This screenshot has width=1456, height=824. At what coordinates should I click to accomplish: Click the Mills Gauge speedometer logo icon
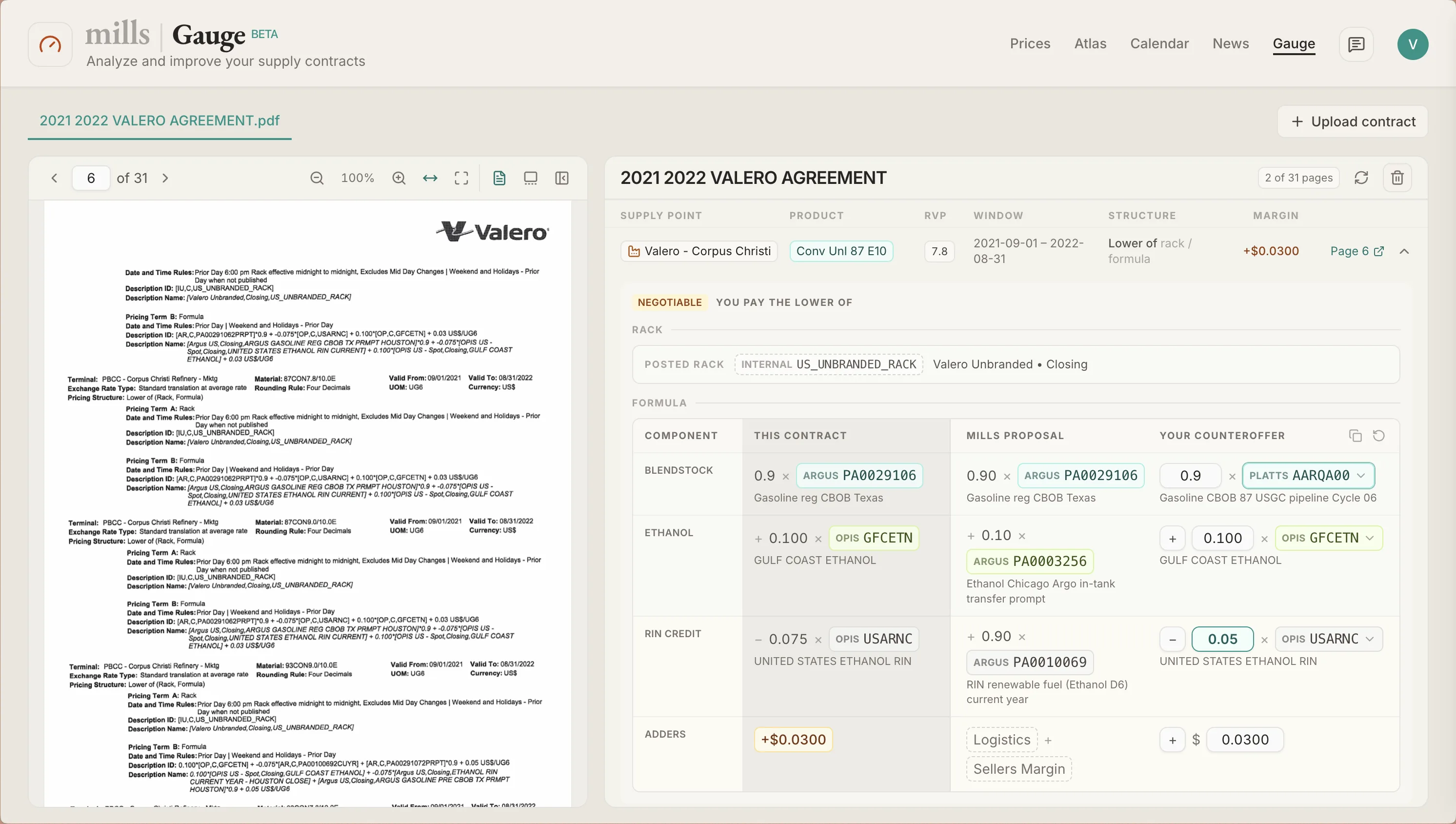click(50, 44)
